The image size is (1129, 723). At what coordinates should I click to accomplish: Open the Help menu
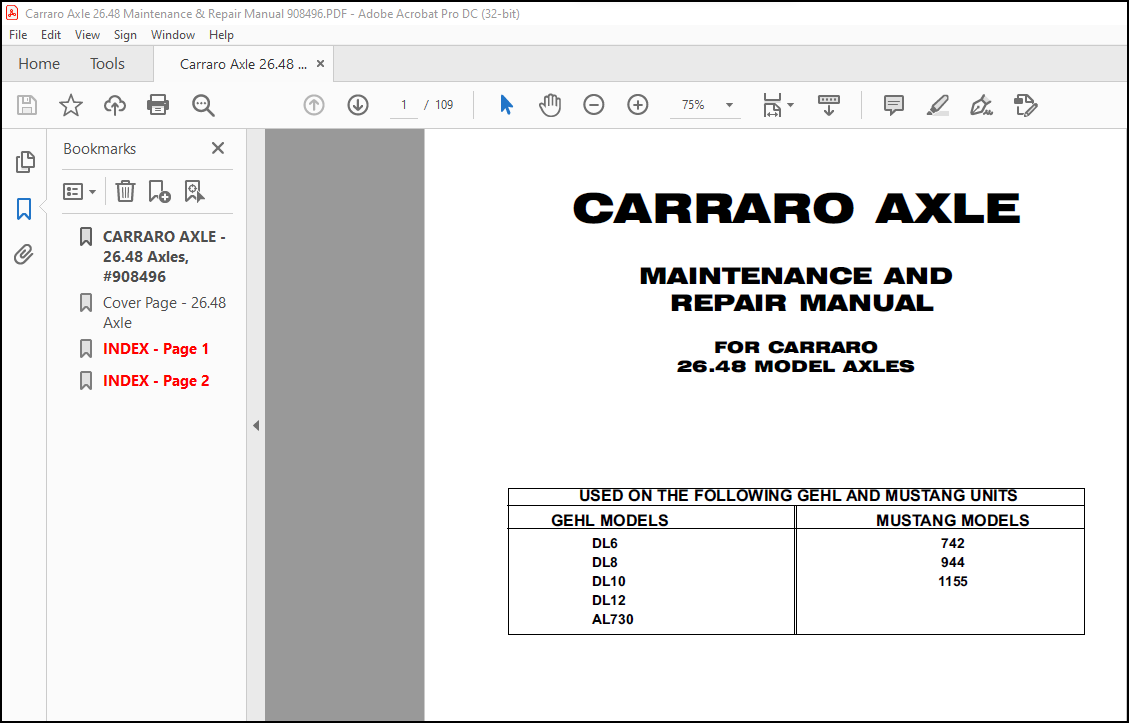point(221,35)
